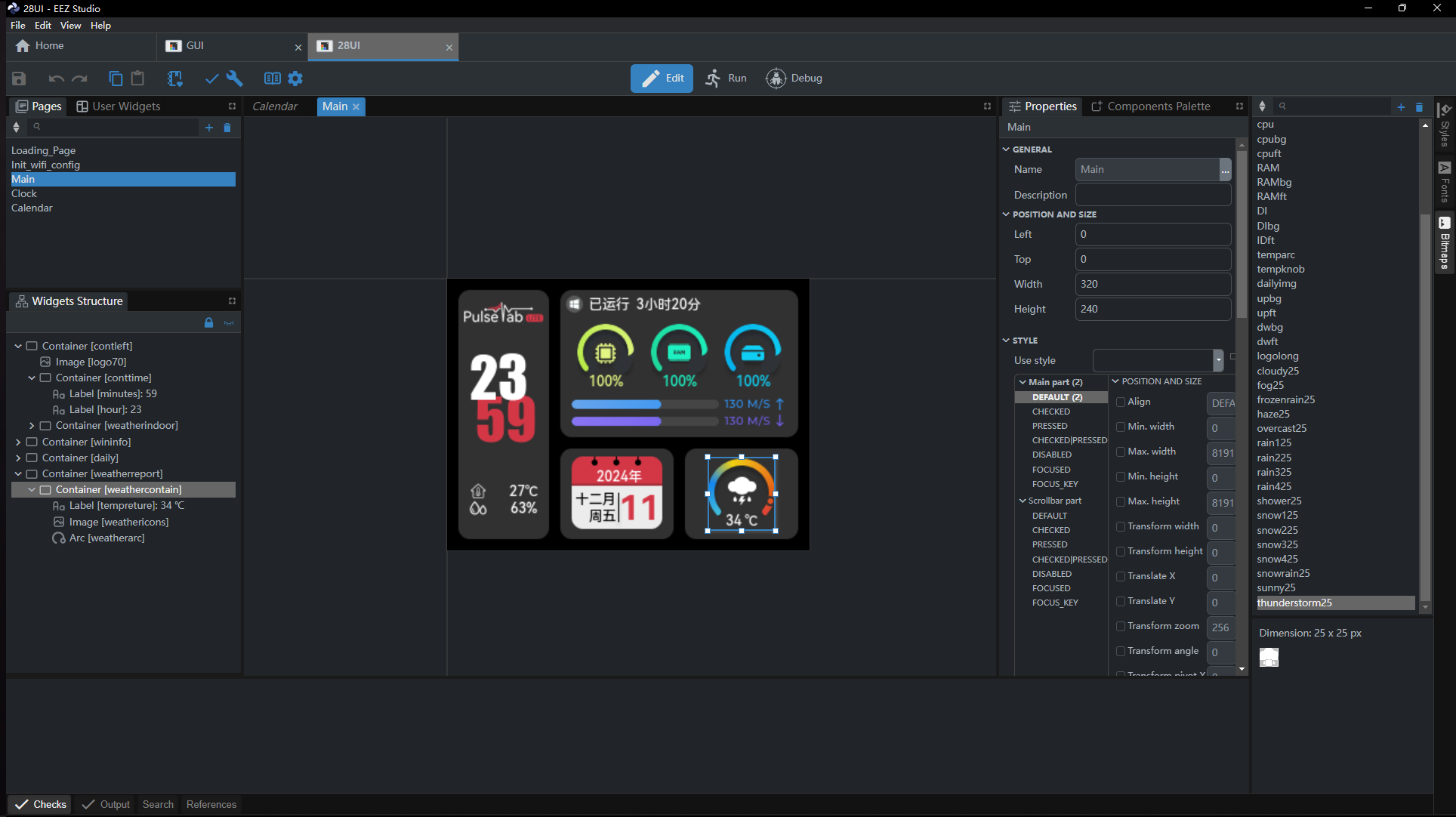This screenshot has width=1456, height=817.
Task: Collapse the GENERAL properties section
Action: [1006, 150]
